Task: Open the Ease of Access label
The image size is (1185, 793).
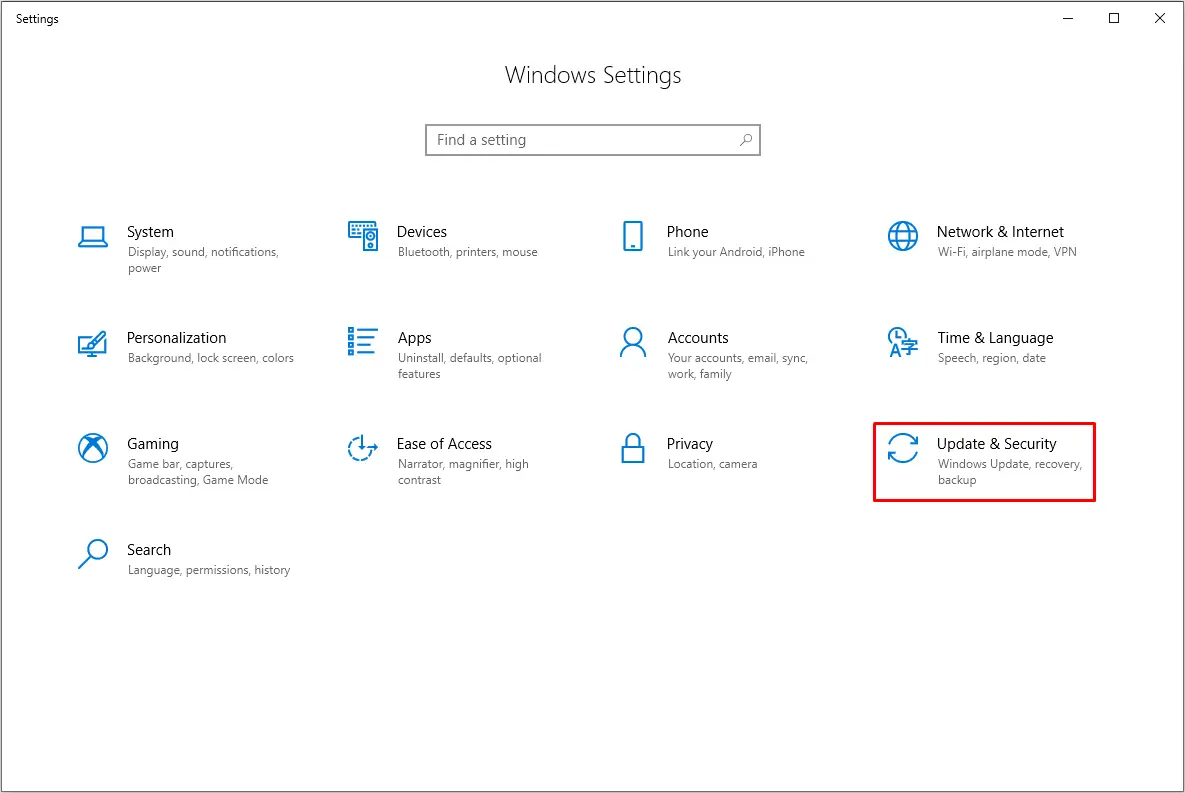Action: [444, 444]
